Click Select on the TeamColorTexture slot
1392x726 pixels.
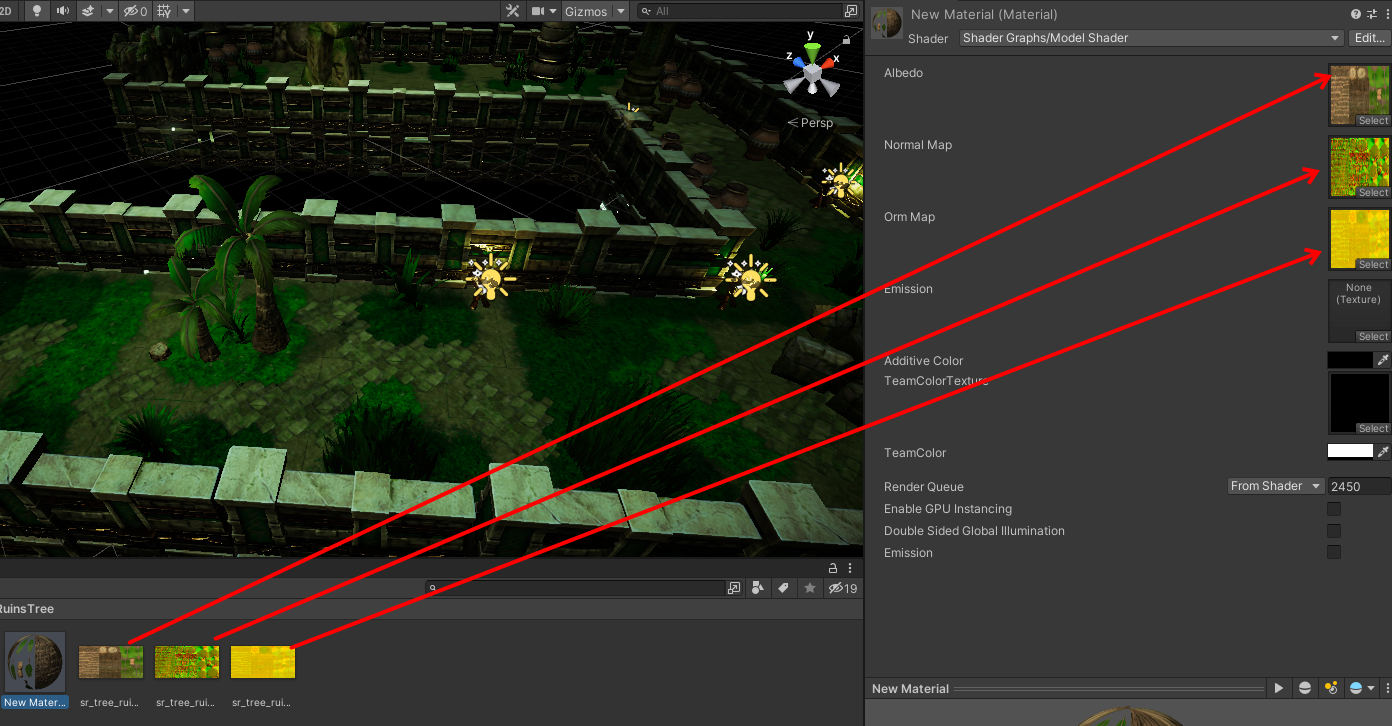tap(1373, 429)
